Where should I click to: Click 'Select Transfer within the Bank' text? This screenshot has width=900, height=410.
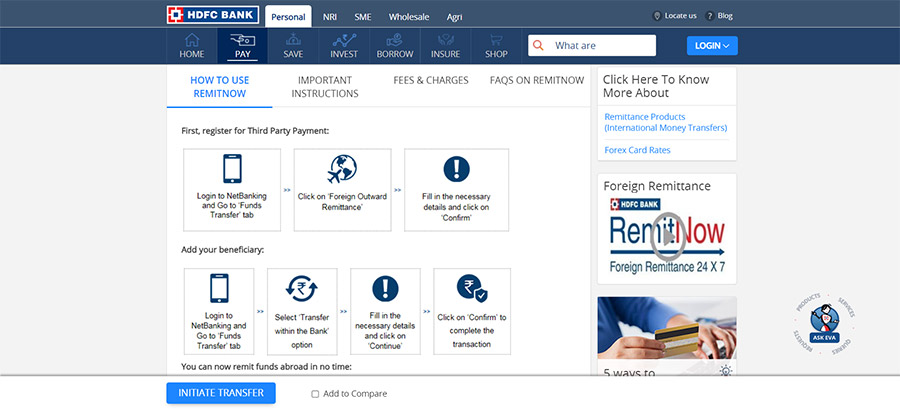(x=302, y=331)
